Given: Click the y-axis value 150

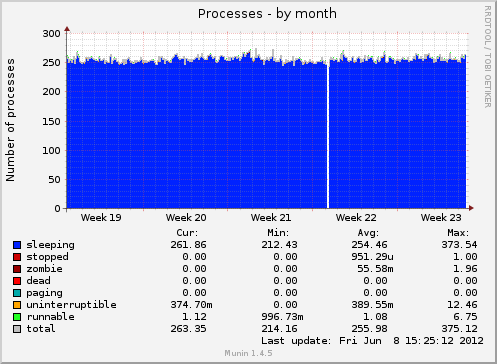Looking at the screenshot, I should point(51,121).
